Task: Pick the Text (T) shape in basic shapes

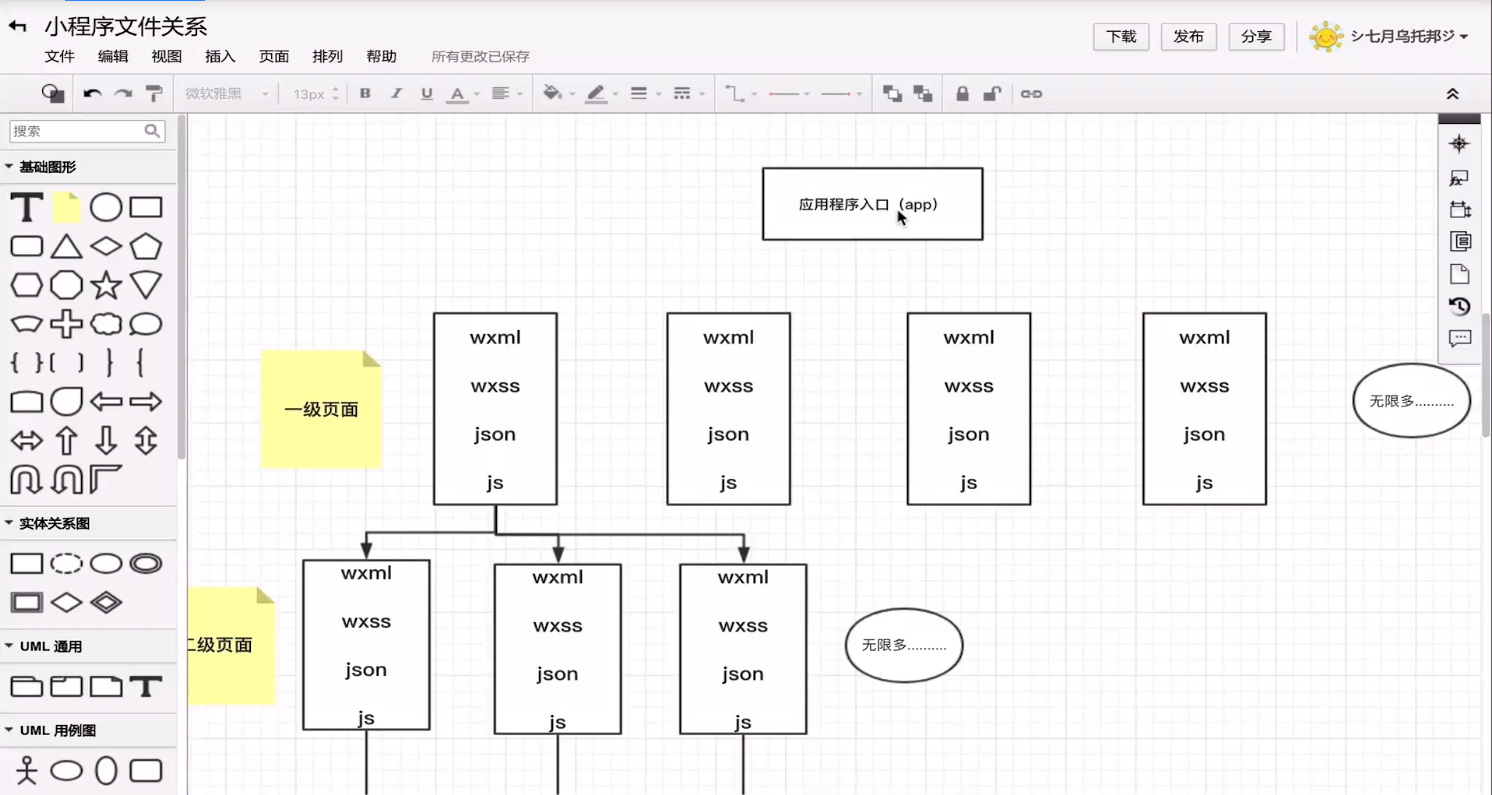Action: tap(27, 208)
